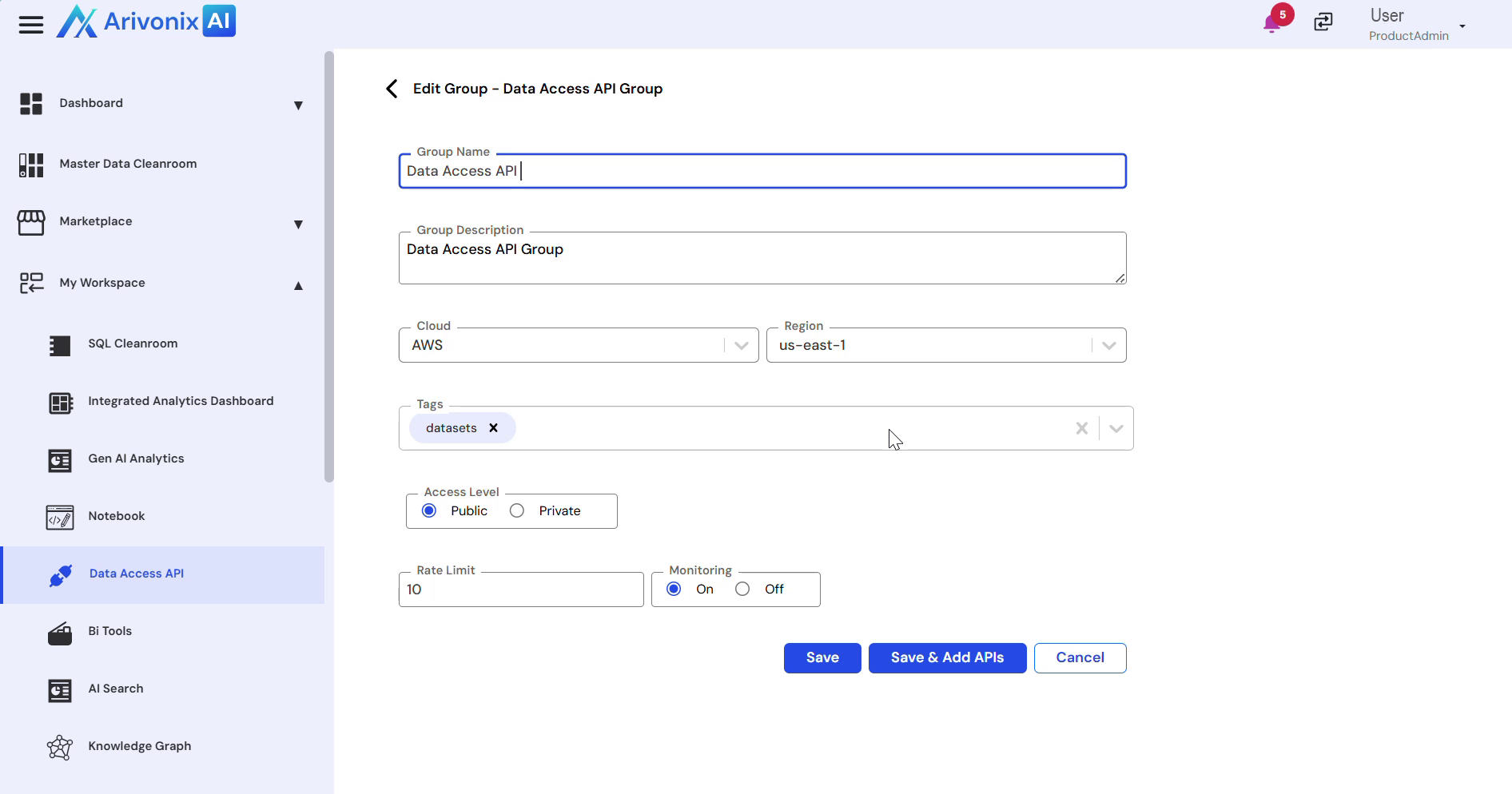The width and height of the screenshot is (1512, 794).
Task: Go to Gen AI Analytics
Action: (136, 459)
